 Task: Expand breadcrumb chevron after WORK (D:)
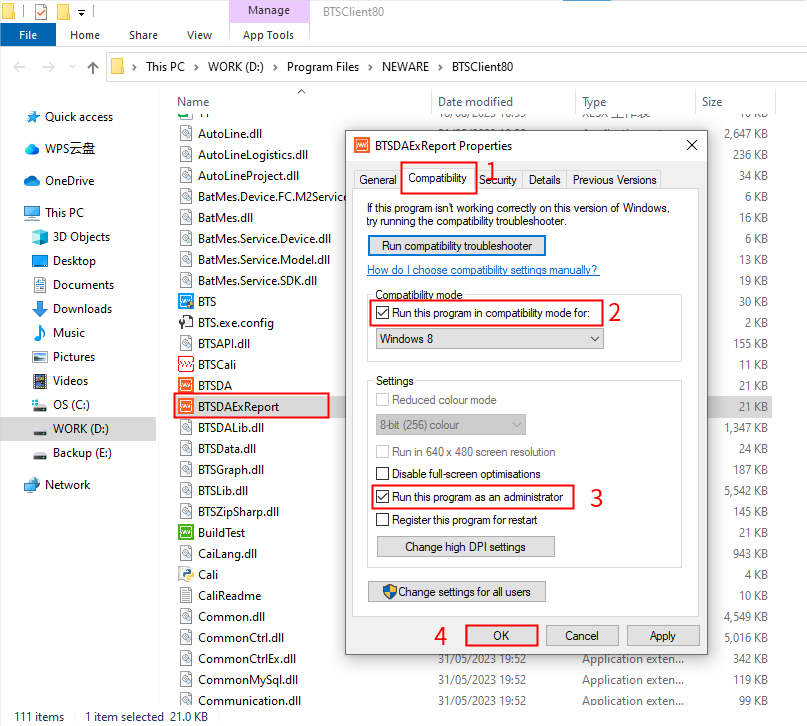tap(275, 67)
